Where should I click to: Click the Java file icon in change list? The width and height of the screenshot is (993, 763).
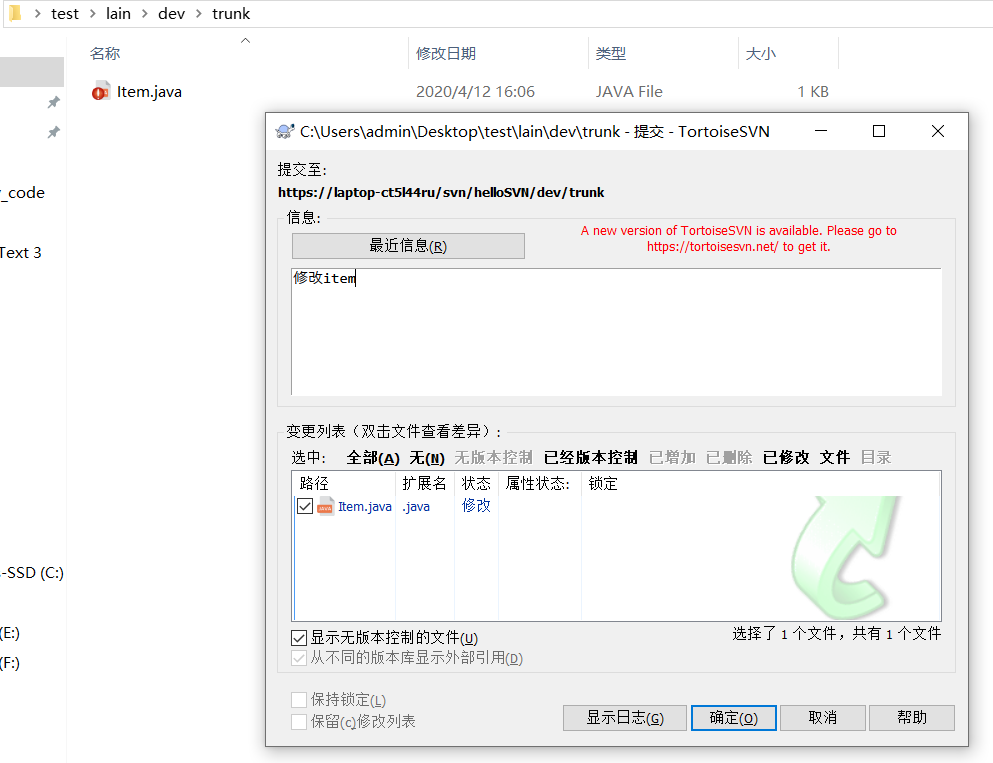pos(326,507)
